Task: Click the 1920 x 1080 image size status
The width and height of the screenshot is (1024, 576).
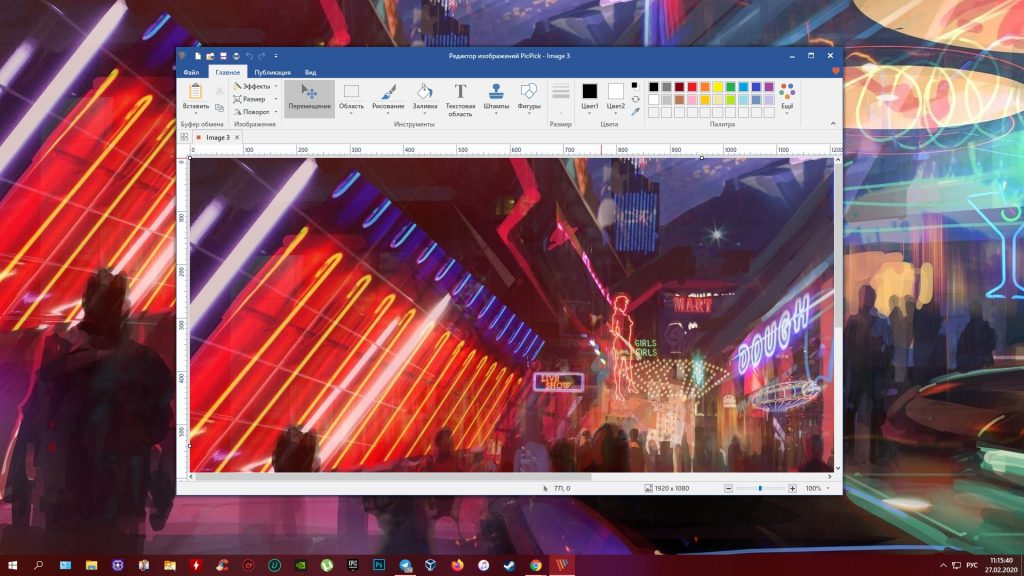Action: point(667,488)
